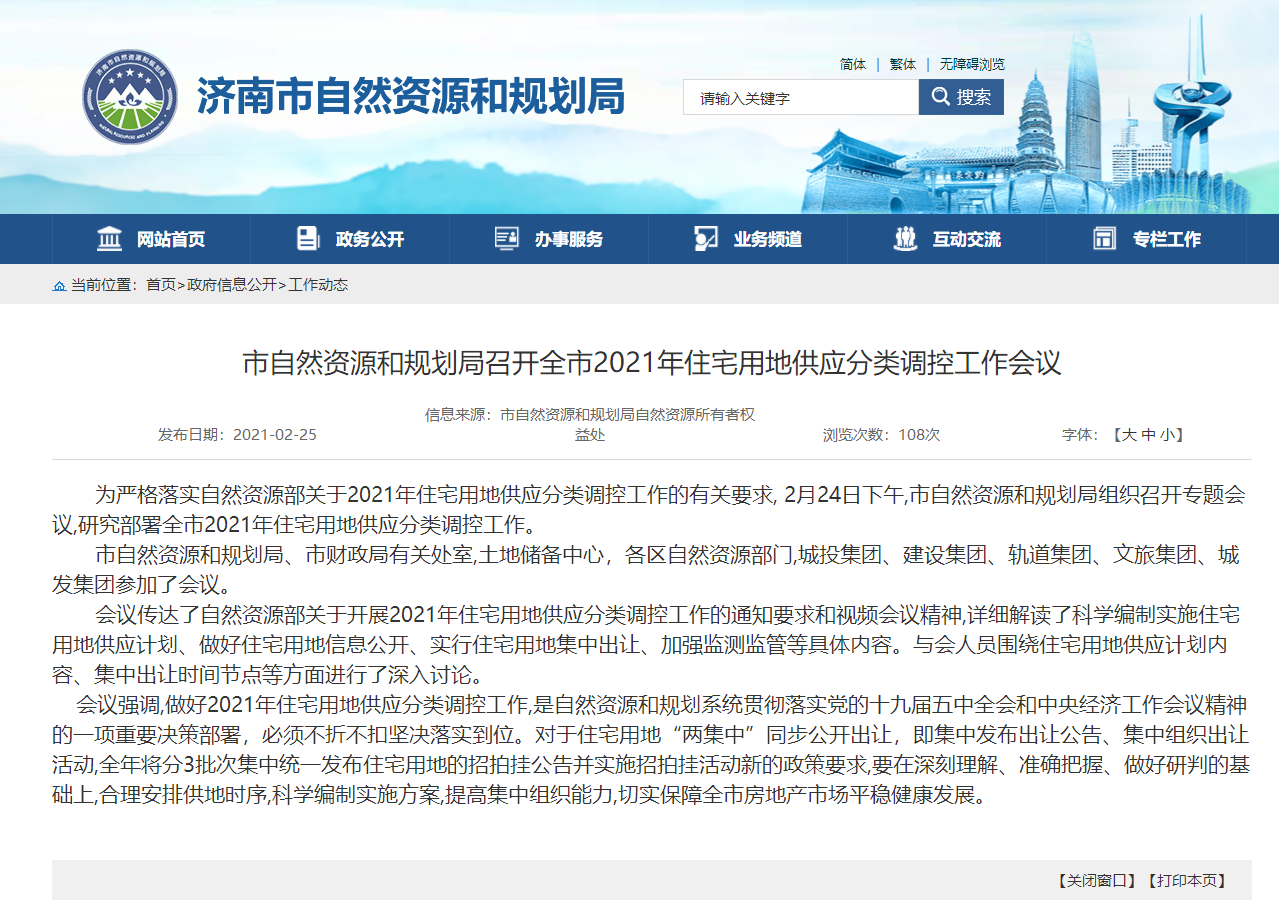Open the 政务公开 menu item
This screenshot has height=915, width=1279.
(x=370, y=239)
